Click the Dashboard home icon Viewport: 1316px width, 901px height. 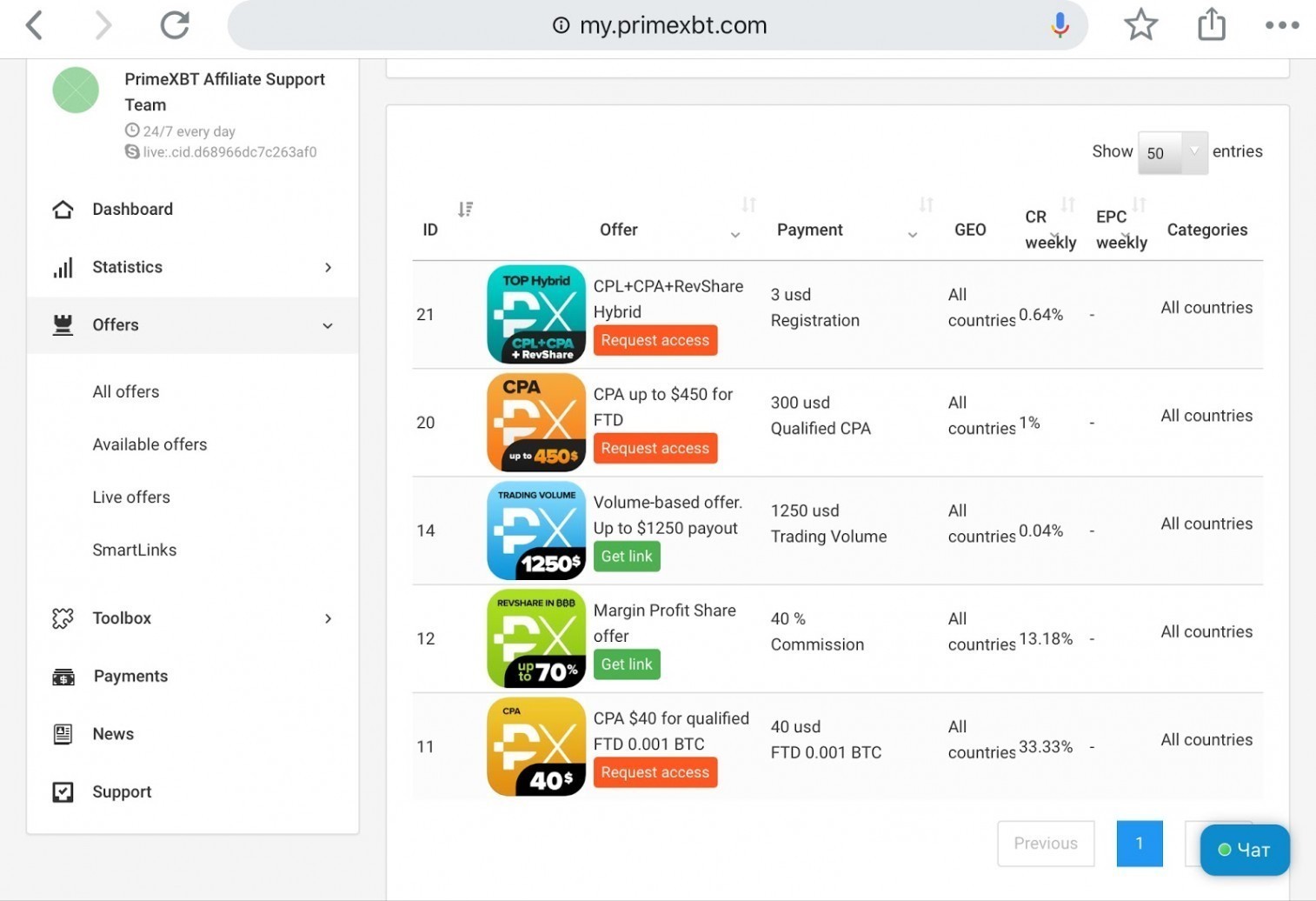(63, 210)
